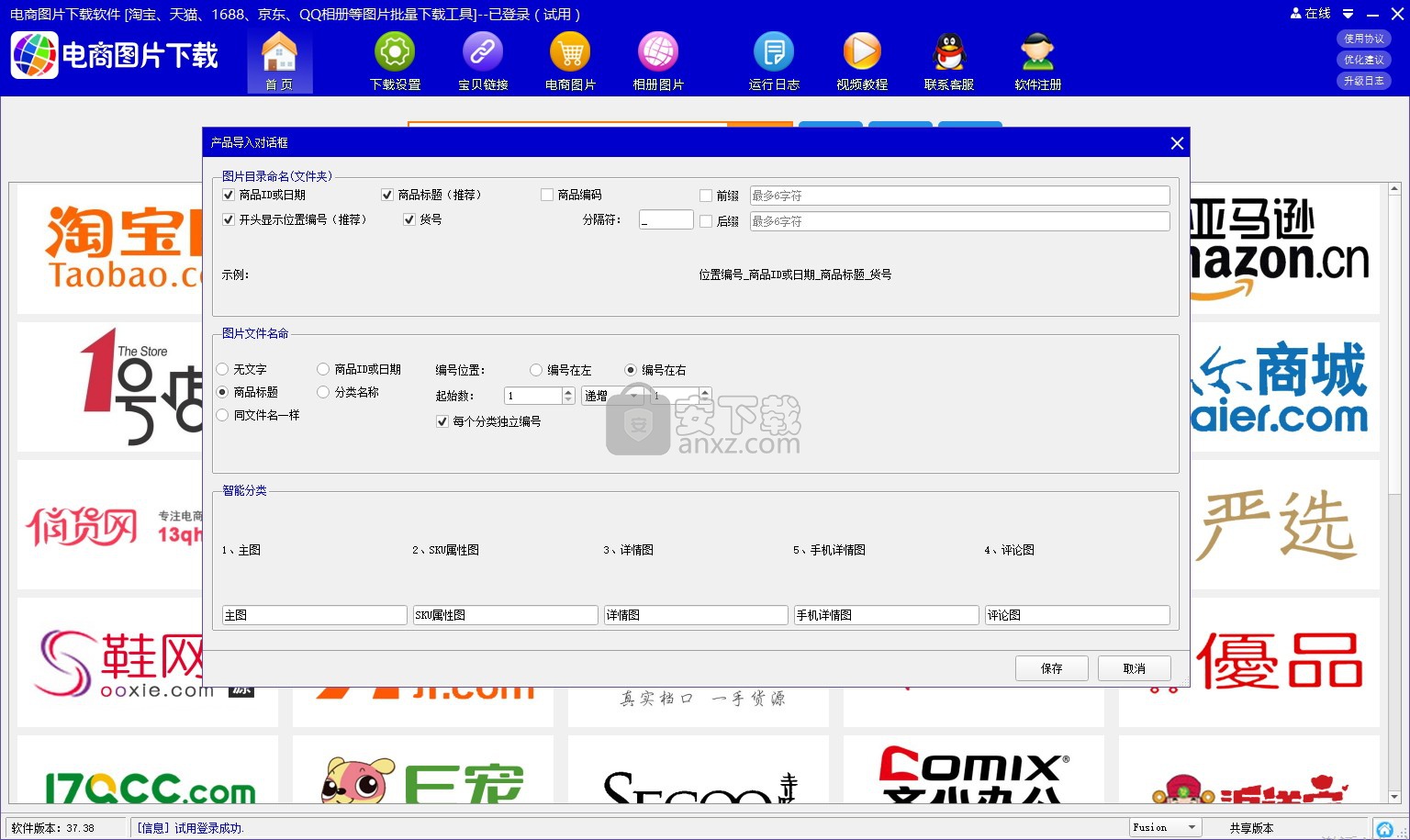Open the Fusion style dropdown
The width and height of the screenshot is (1410, 840).
(x=1165, y=828)
